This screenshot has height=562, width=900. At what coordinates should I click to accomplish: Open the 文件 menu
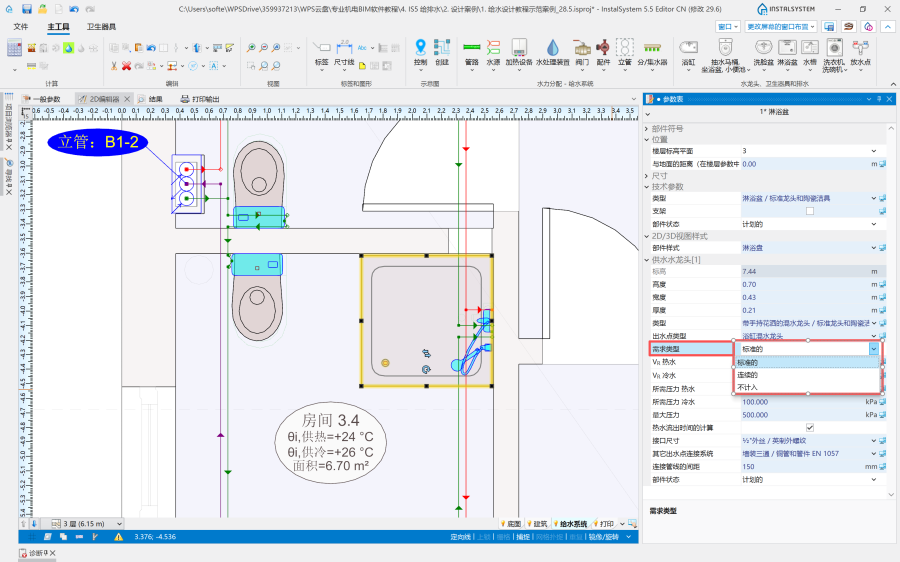tap(21, 26)
